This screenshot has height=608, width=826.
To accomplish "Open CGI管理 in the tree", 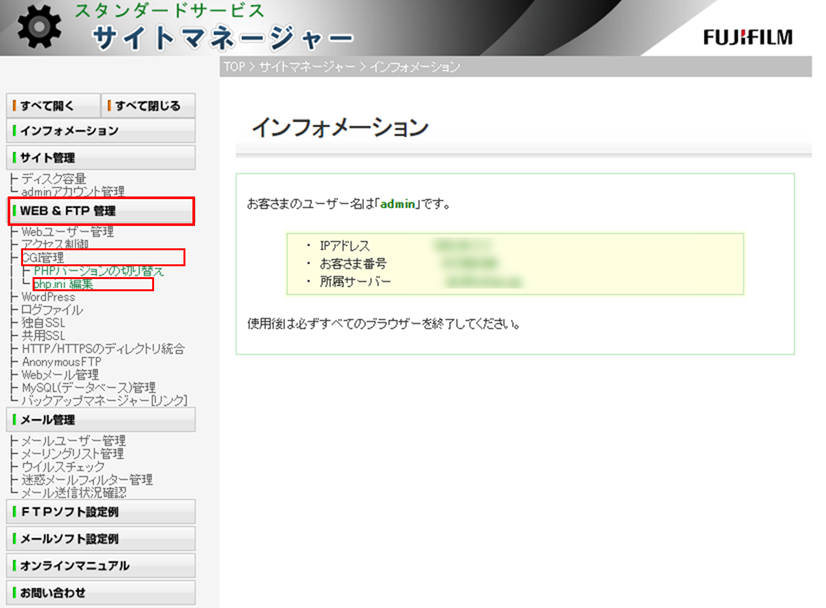I will (43, 258).
